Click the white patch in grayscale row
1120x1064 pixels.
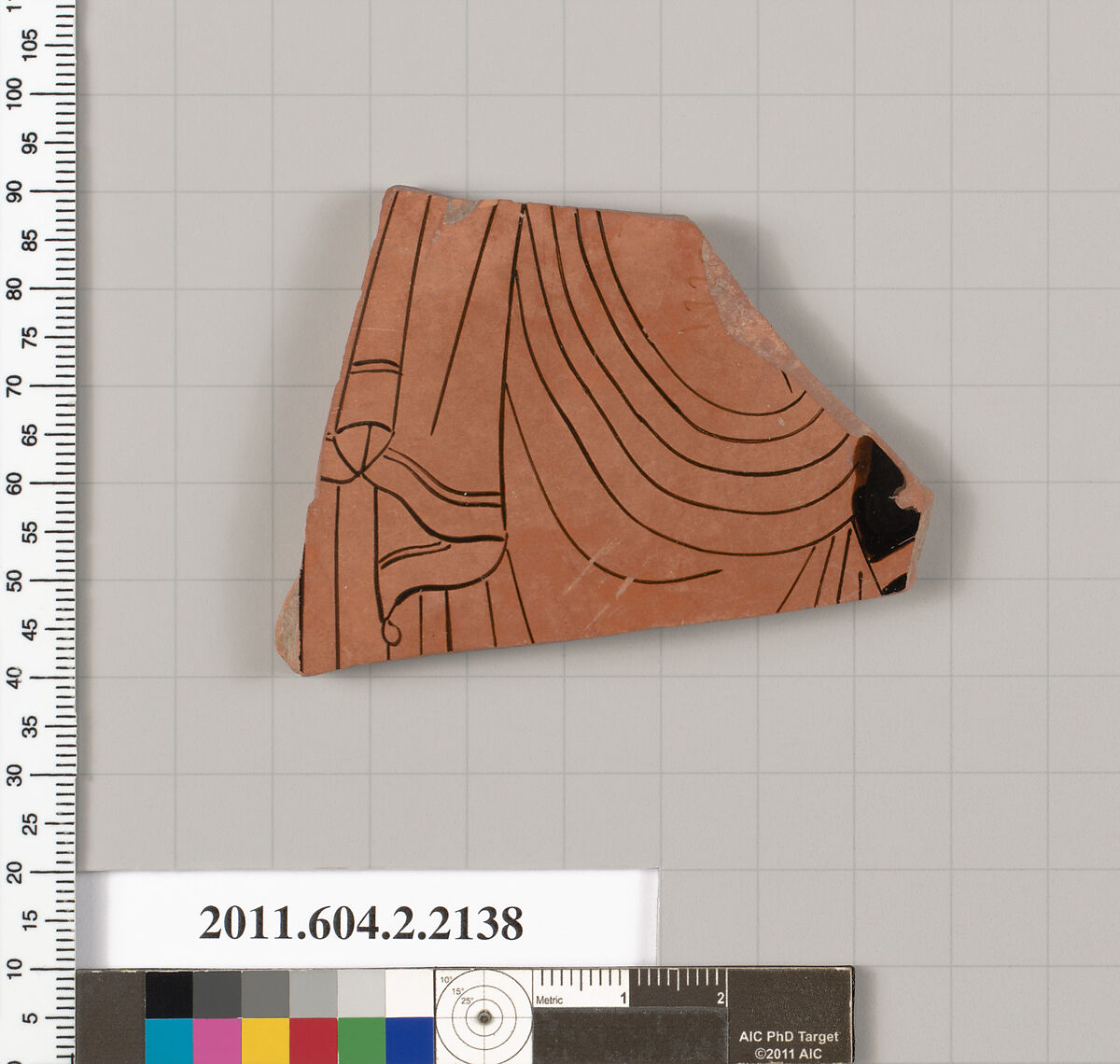tap(409, 994)
